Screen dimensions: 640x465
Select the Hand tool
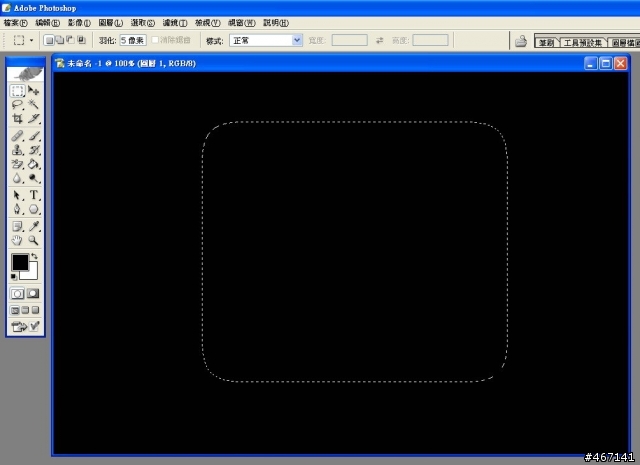click(x=17, y=240)
